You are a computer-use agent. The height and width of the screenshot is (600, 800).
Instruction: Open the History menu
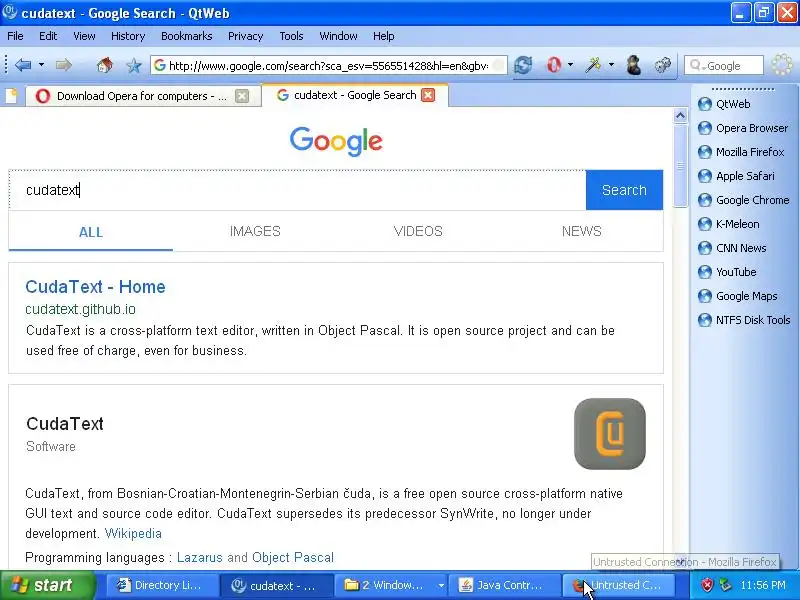[x=128, y=36]
